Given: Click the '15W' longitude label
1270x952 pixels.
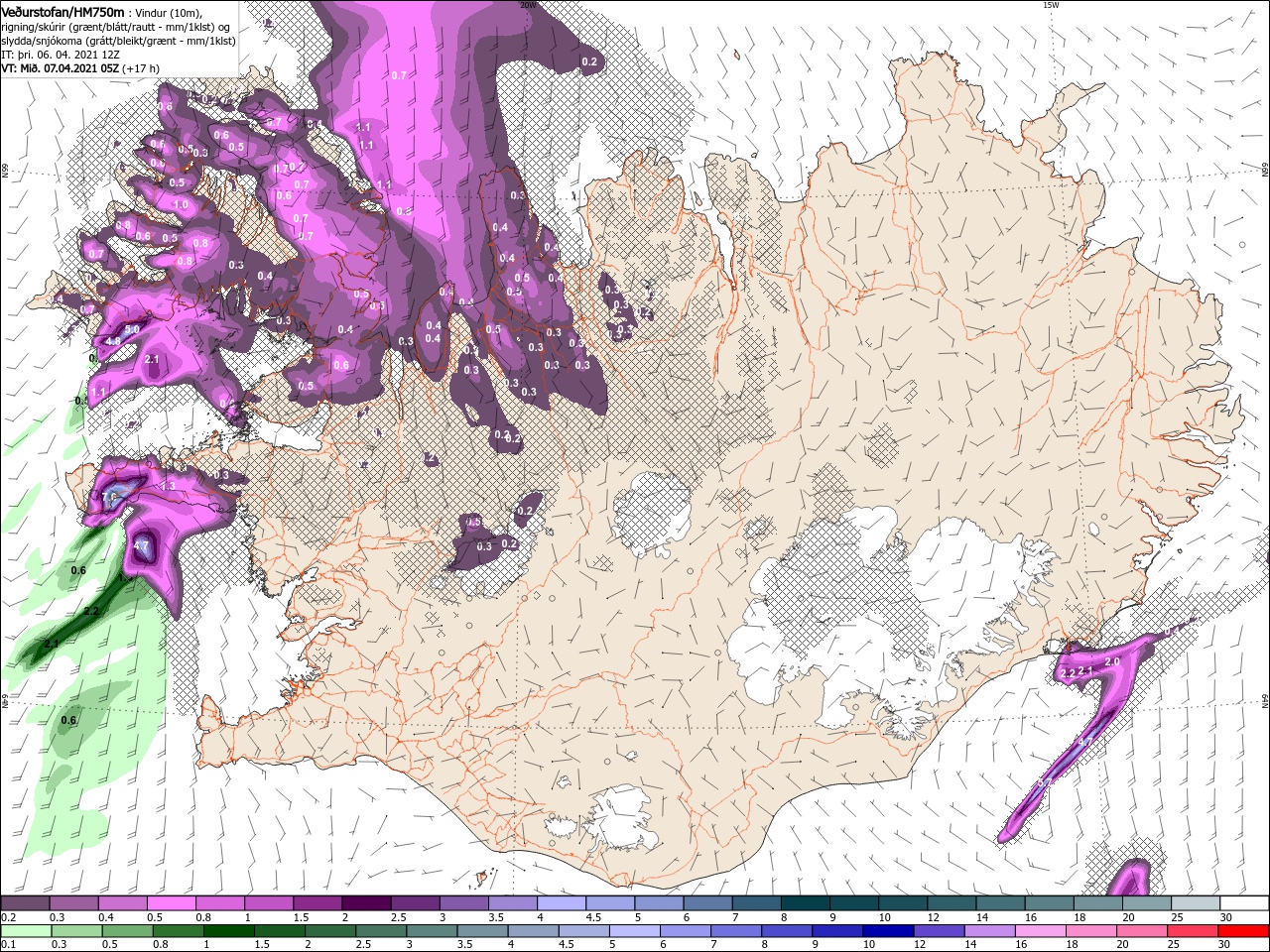Looking at the screenshot, I should 1052,5.
